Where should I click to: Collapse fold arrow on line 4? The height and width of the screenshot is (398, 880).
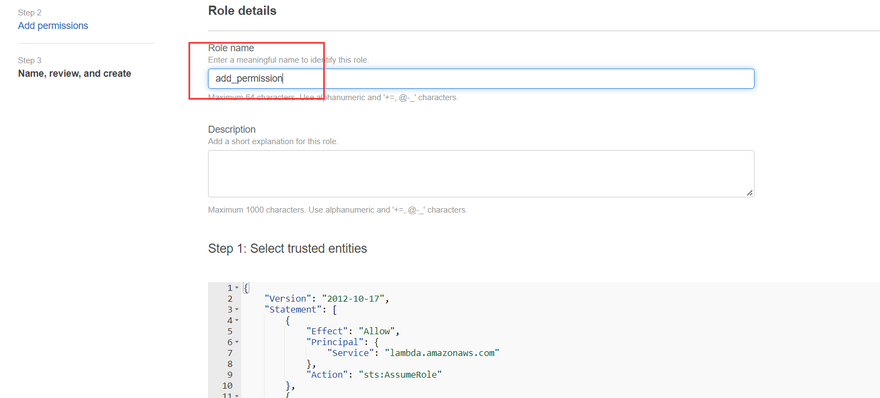237,321
